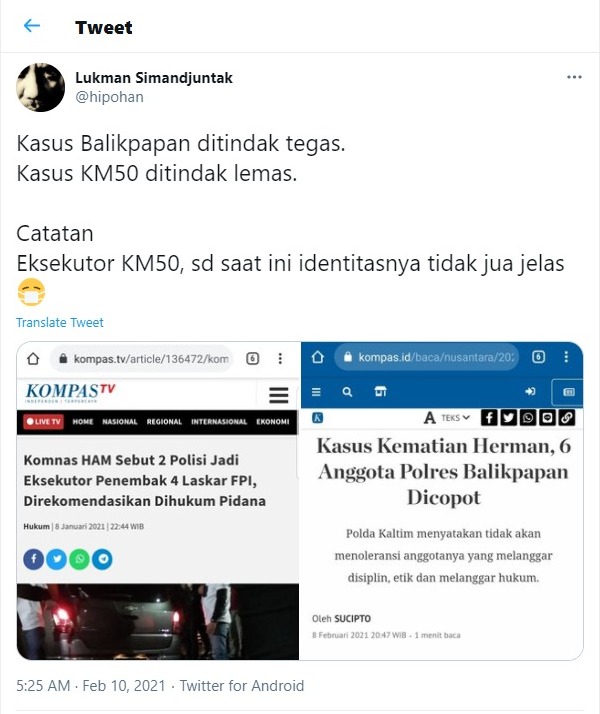Viewport: 600px width, 714px height.
Task: Open Lukman Simandjuntak display name
Action: click(x=154, y=78)
